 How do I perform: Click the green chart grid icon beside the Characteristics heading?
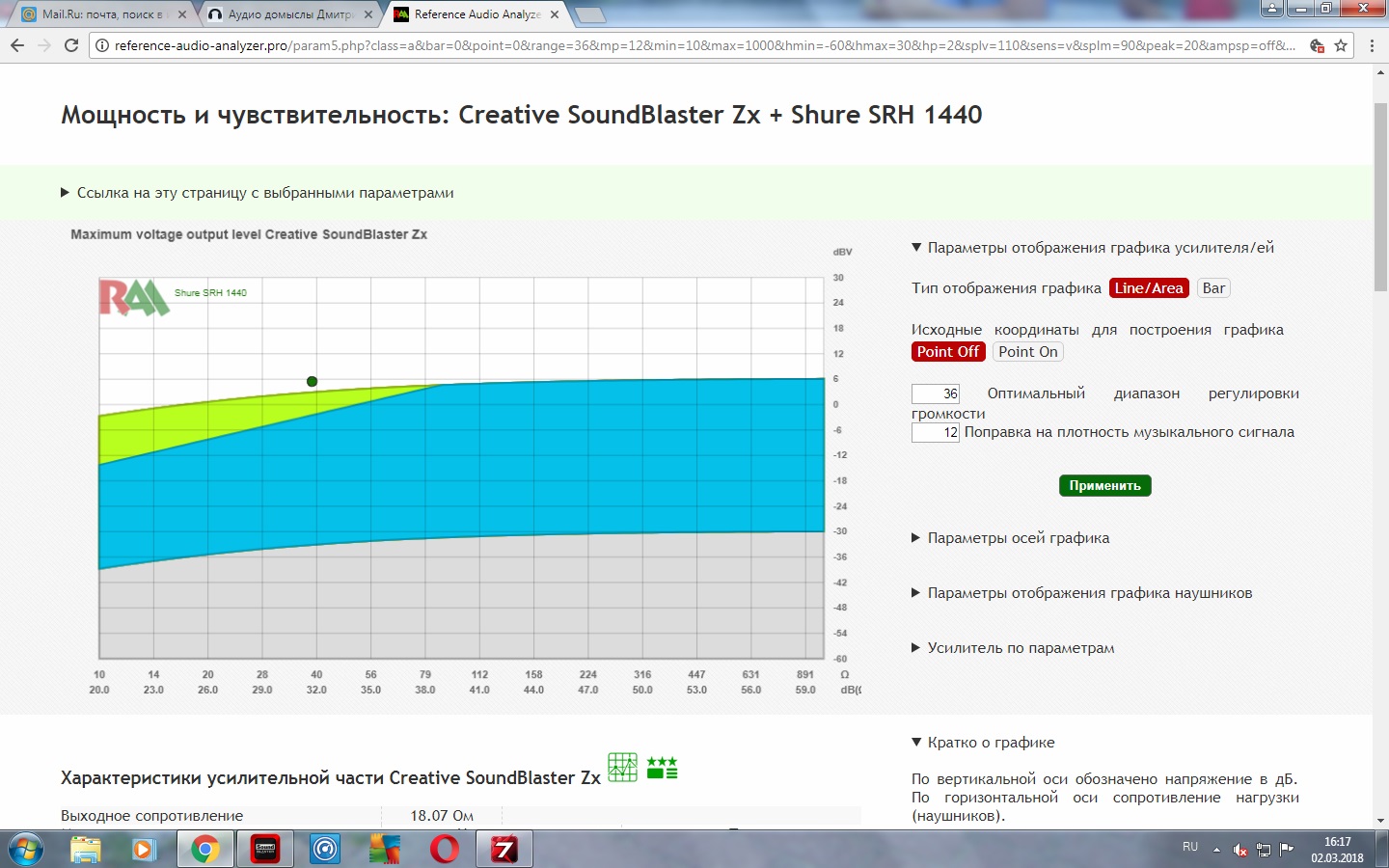622,767
